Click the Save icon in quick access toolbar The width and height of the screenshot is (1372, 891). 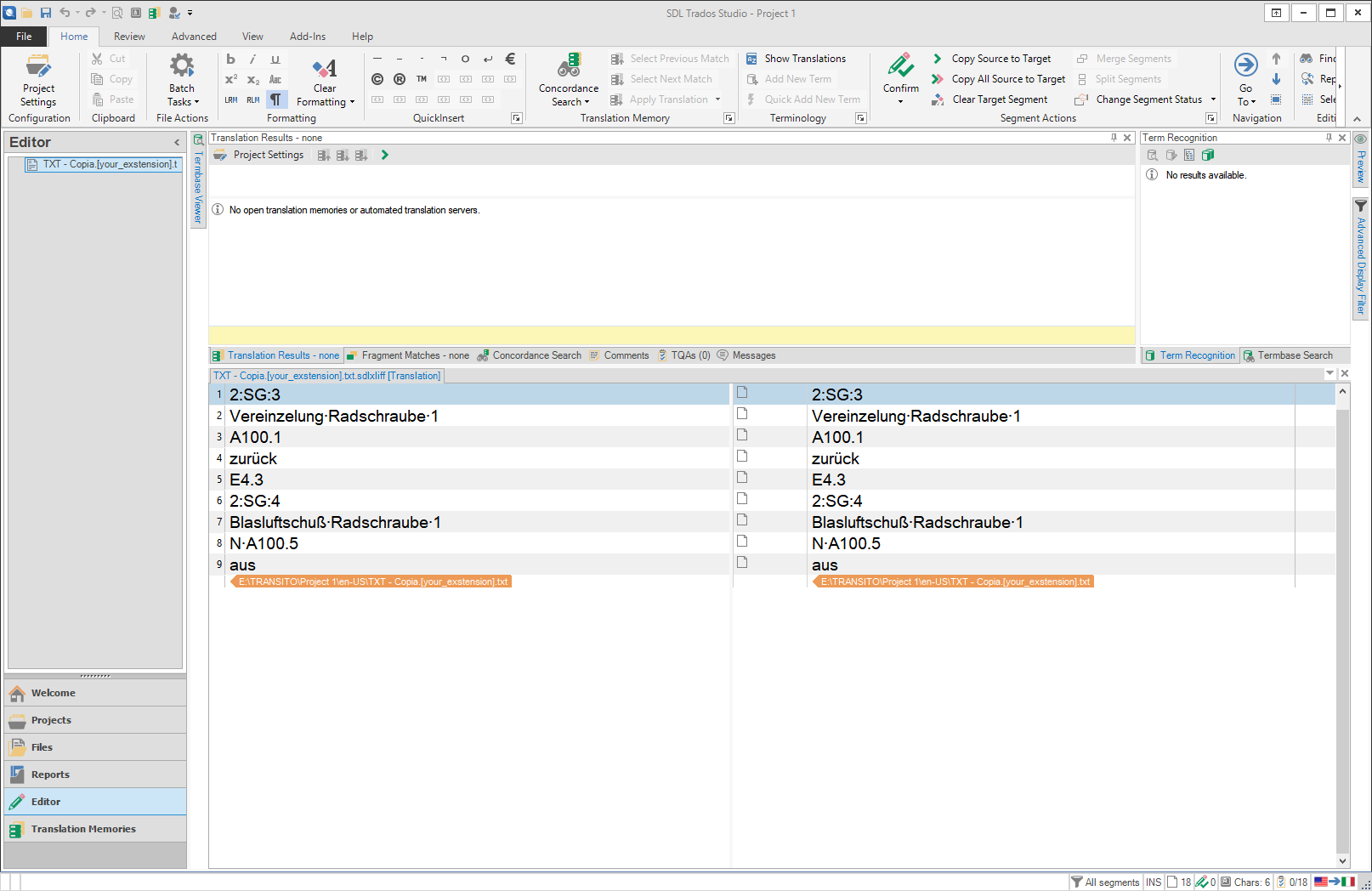tap(46, 13)
